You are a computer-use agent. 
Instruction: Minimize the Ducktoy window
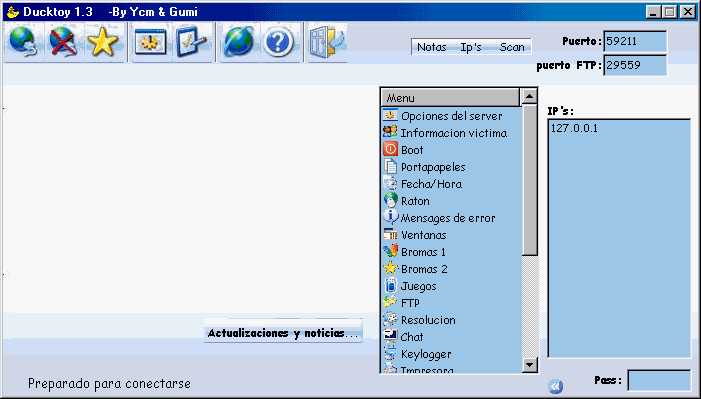point(654,12)
